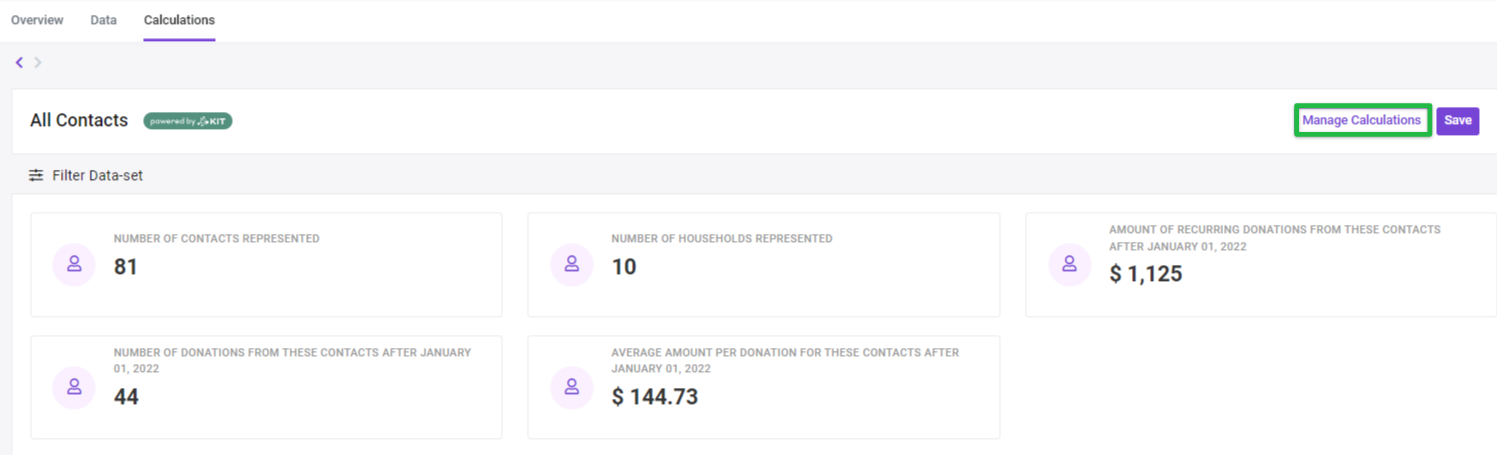Click the person icon for Number of Donations
Screen dimensions: 1497x455
(x=73, y=387)
